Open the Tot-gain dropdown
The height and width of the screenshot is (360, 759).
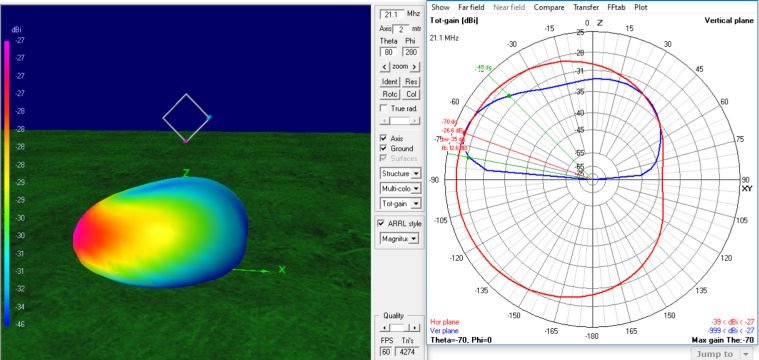coord(400,204)
